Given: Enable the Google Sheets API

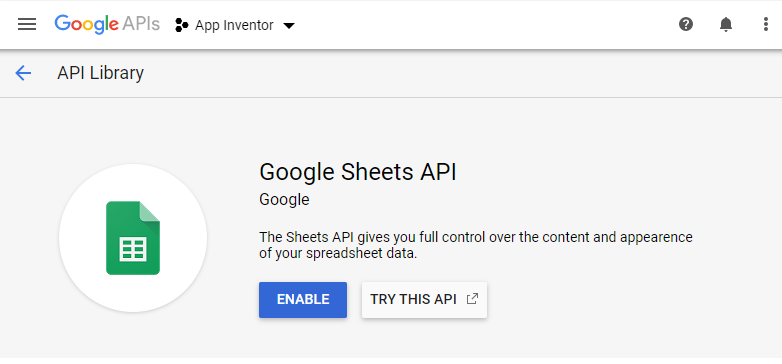Looking at the screenshot, I should tap(303, 300).
